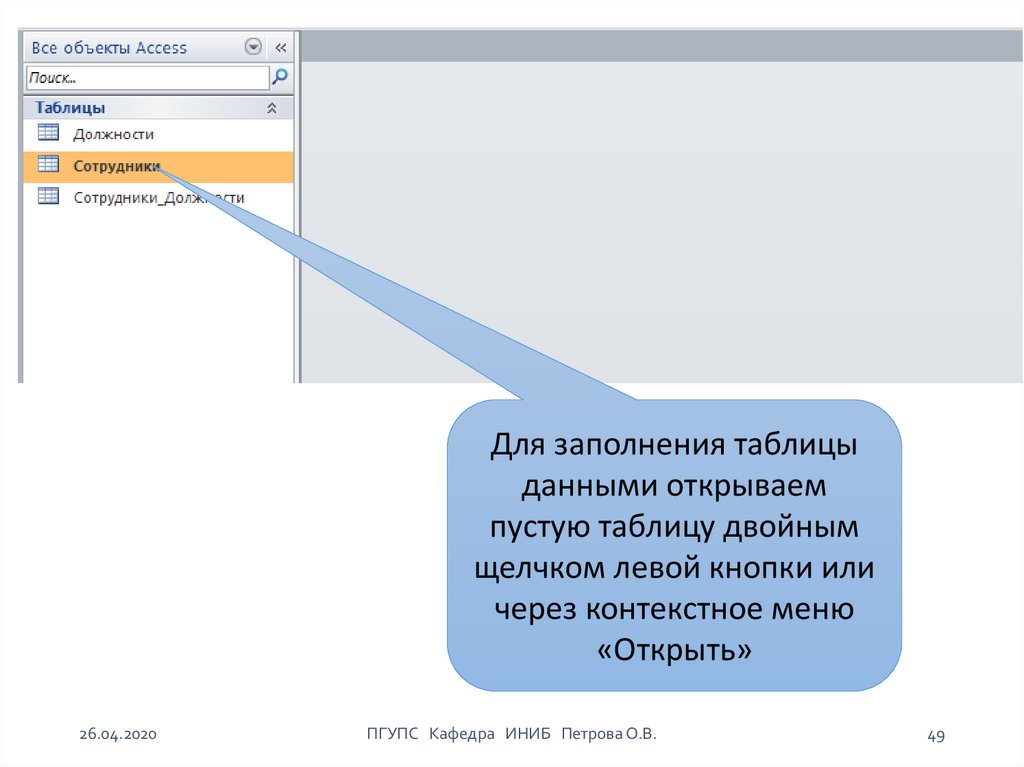Click the Сотрудники_Должности table icon

point(48,197)
